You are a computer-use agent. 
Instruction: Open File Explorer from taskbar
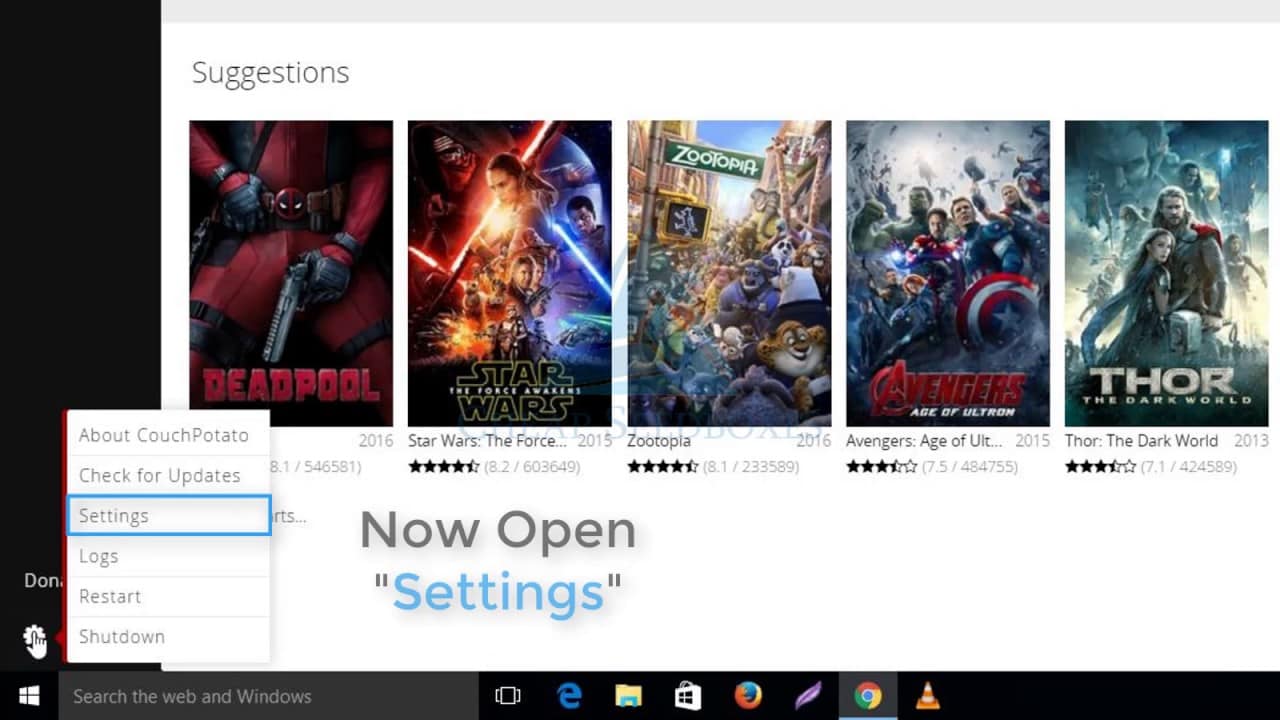628,696
